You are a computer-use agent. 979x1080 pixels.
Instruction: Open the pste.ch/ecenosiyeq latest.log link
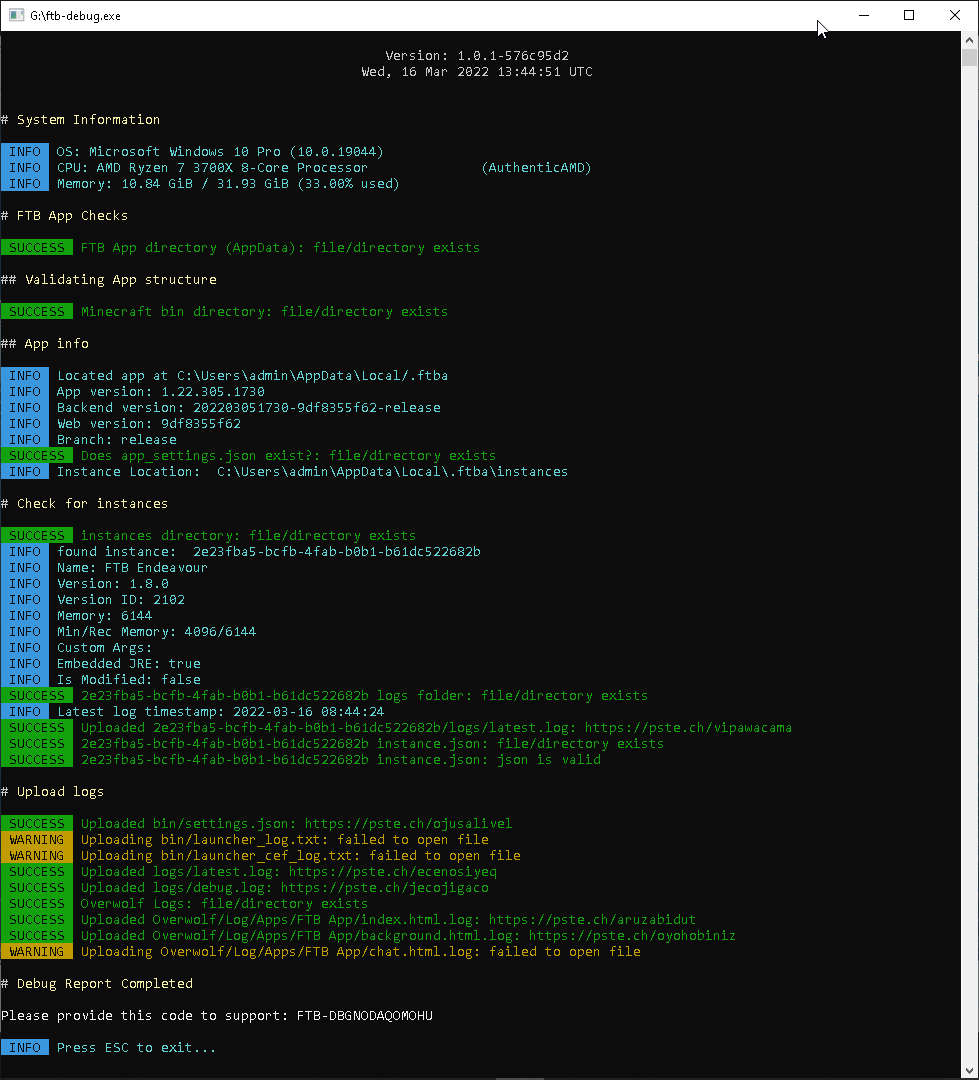point(392,871)
